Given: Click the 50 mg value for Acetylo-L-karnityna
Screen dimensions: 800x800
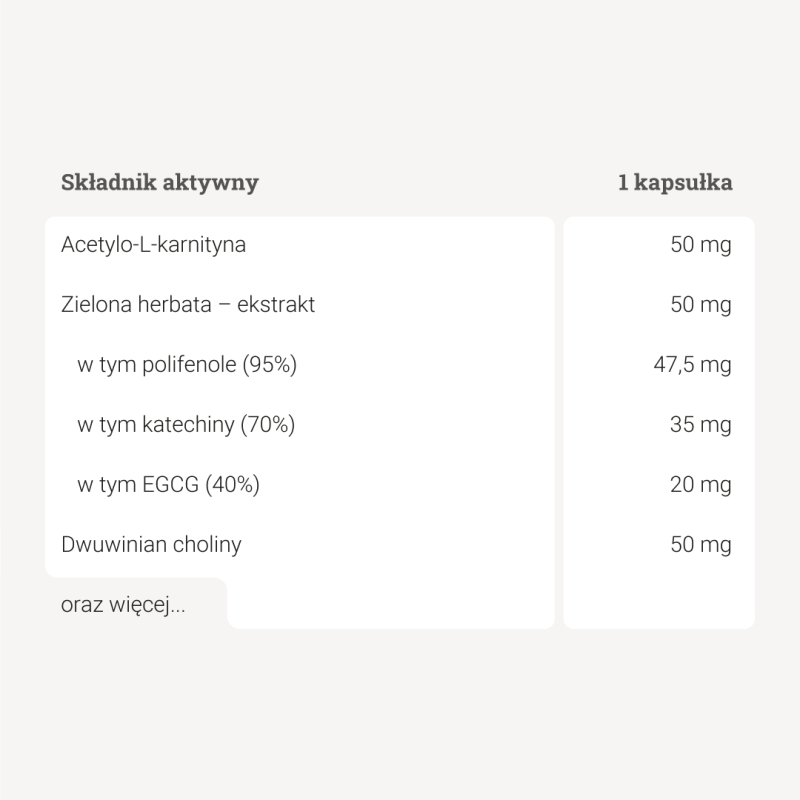Looking at the screenshot, I should 700,244.
